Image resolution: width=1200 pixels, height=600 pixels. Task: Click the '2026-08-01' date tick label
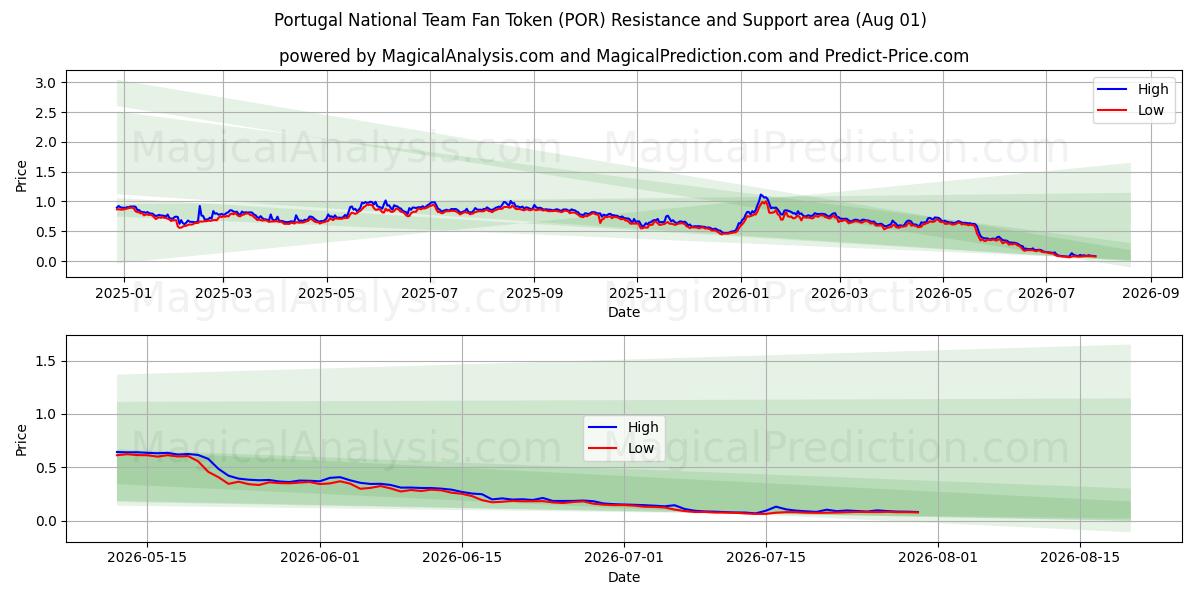939,559
